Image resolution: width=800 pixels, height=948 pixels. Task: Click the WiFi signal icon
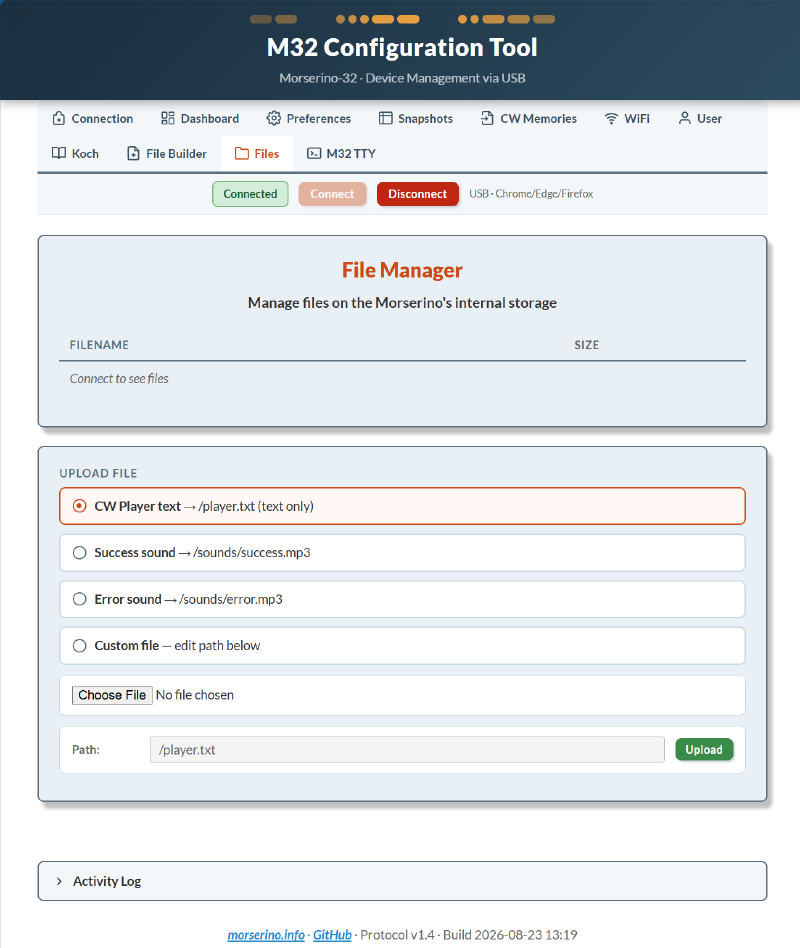[611, 118]
